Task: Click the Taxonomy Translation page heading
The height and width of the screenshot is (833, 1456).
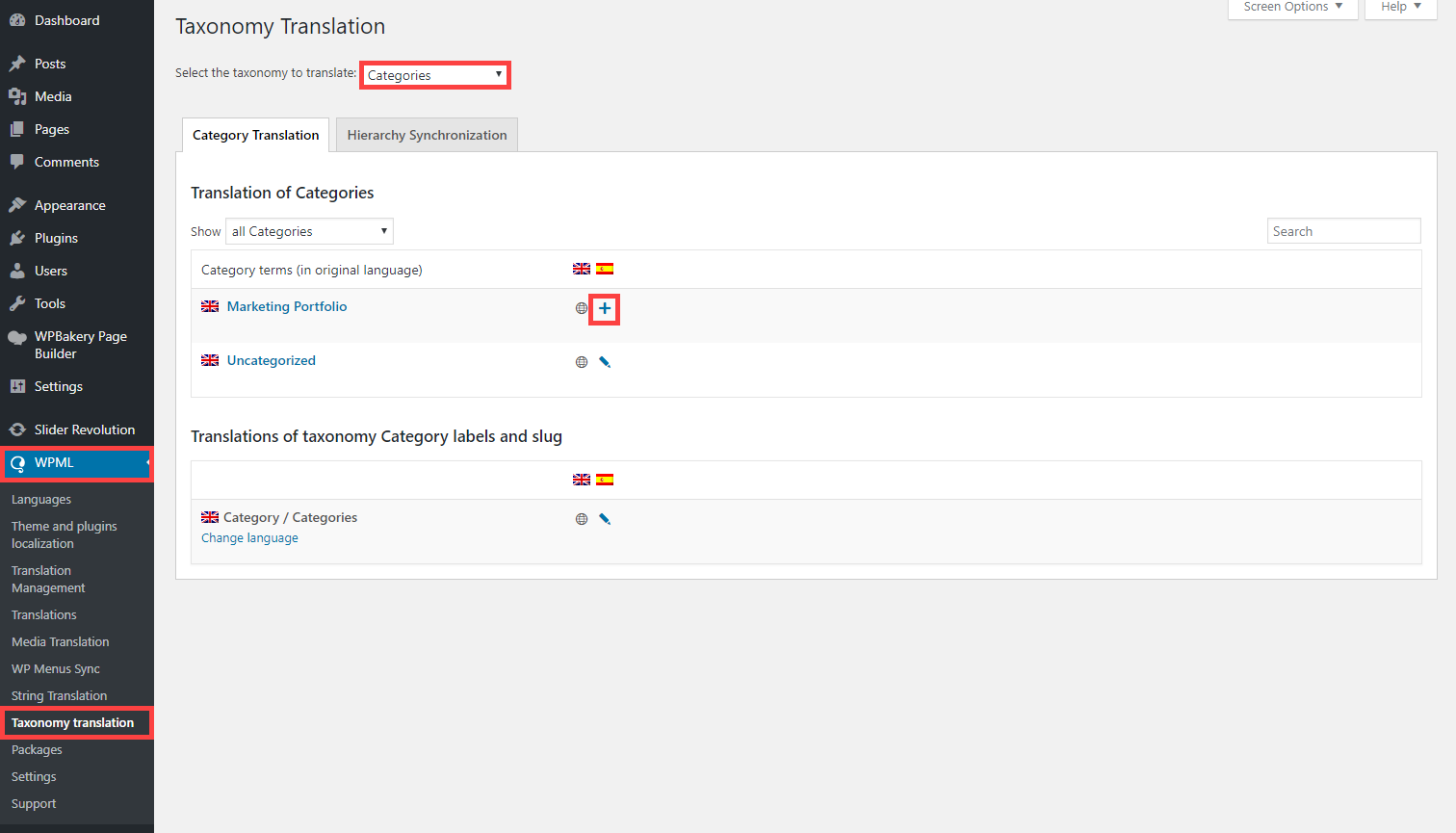Action: pos(280,26)
